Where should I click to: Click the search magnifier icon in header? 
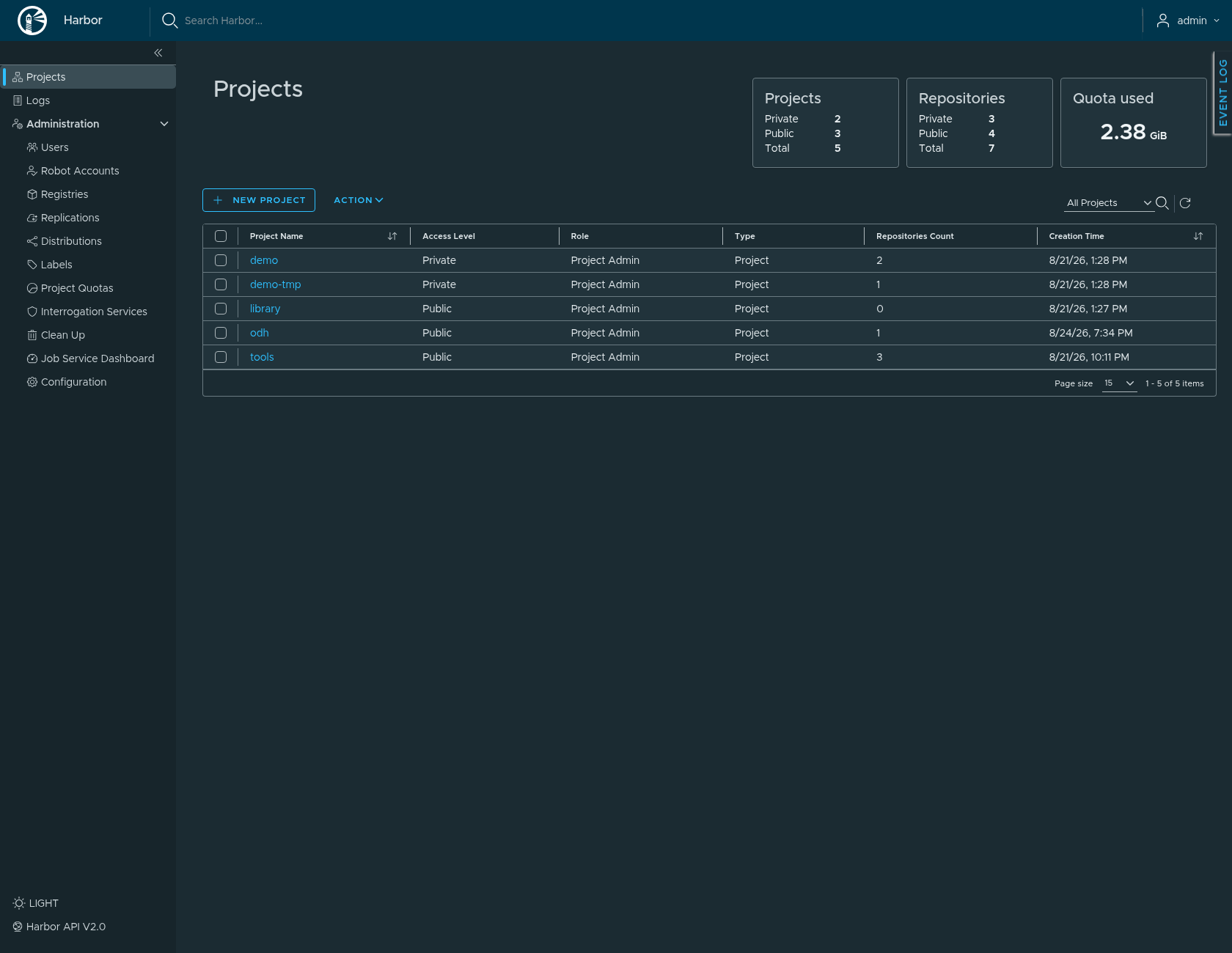tap(169, 21)
